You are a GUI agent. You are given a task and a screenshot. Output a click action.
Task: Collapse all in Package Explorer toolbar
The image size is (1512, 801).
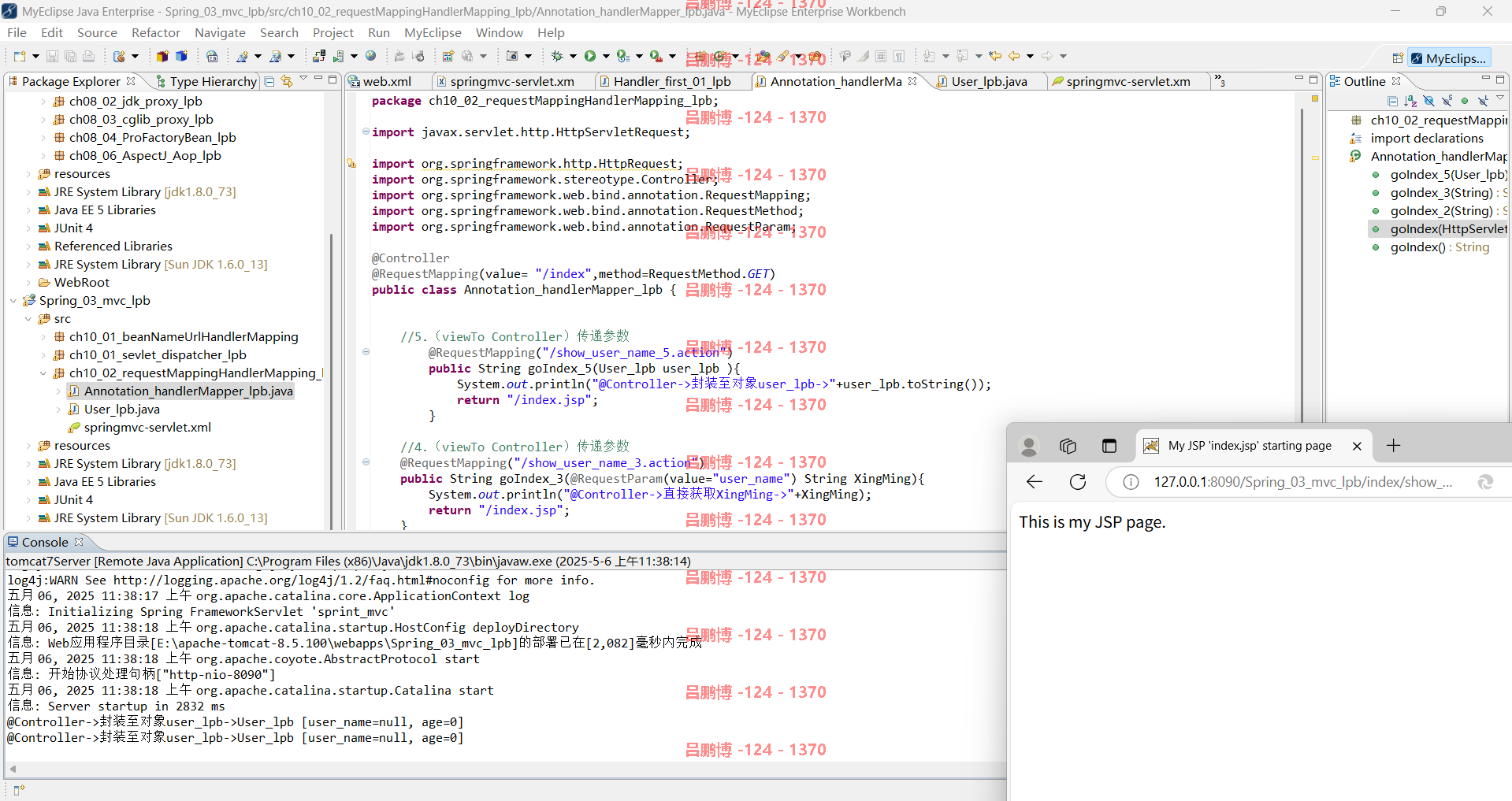269,81
